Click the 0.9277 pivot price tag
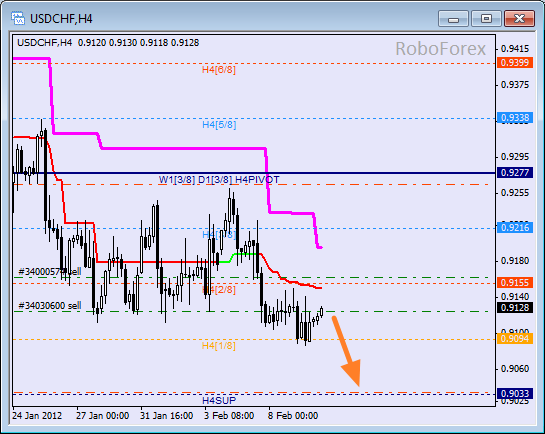The width and height of the screenshot is (545, 434). click(515, 173)
